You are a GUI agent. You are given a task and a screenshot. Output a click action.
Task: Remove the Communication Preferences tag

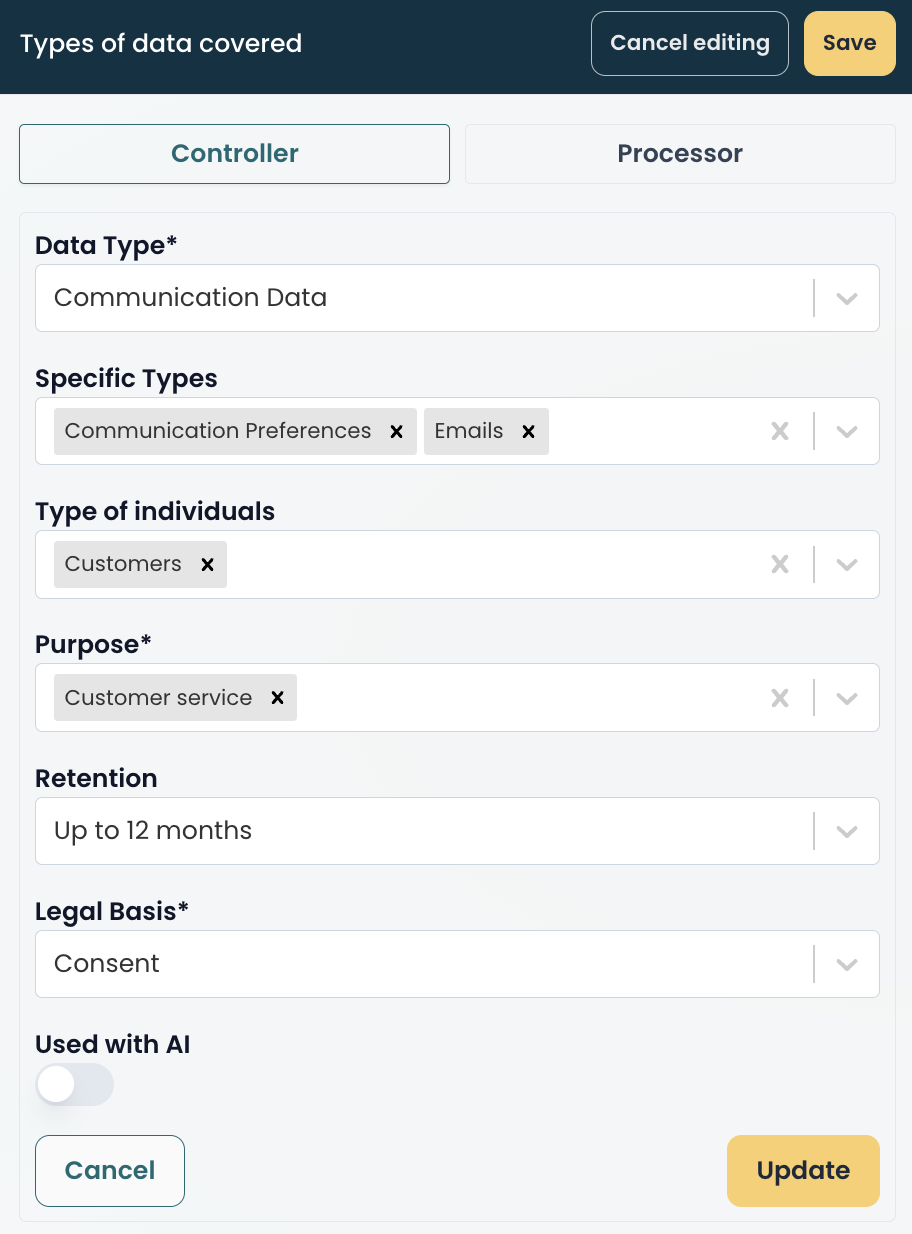tap(396, 431)
